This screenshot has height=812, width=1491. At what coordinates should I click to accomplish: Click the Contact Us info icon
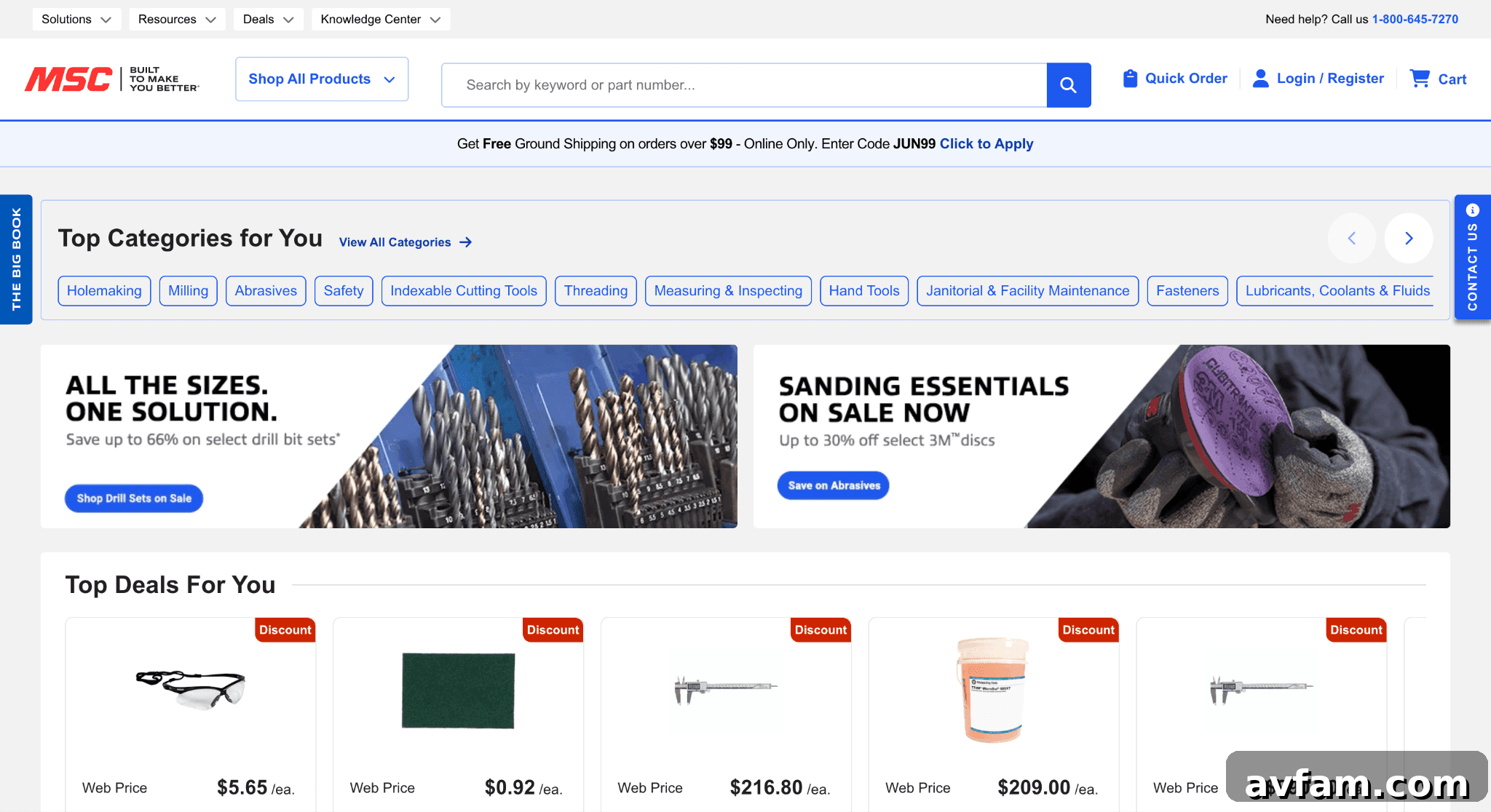1473,210
